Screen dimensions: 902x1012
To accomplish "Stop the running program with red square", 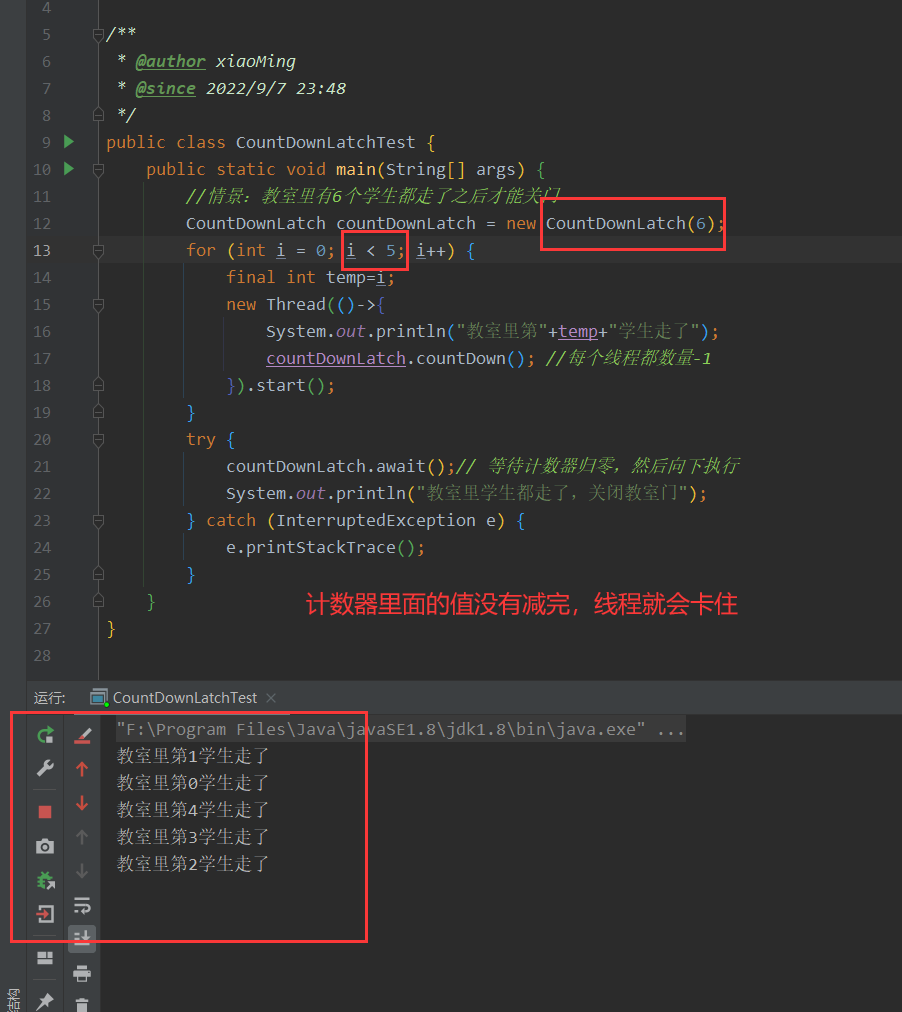I will coord(45,811).
